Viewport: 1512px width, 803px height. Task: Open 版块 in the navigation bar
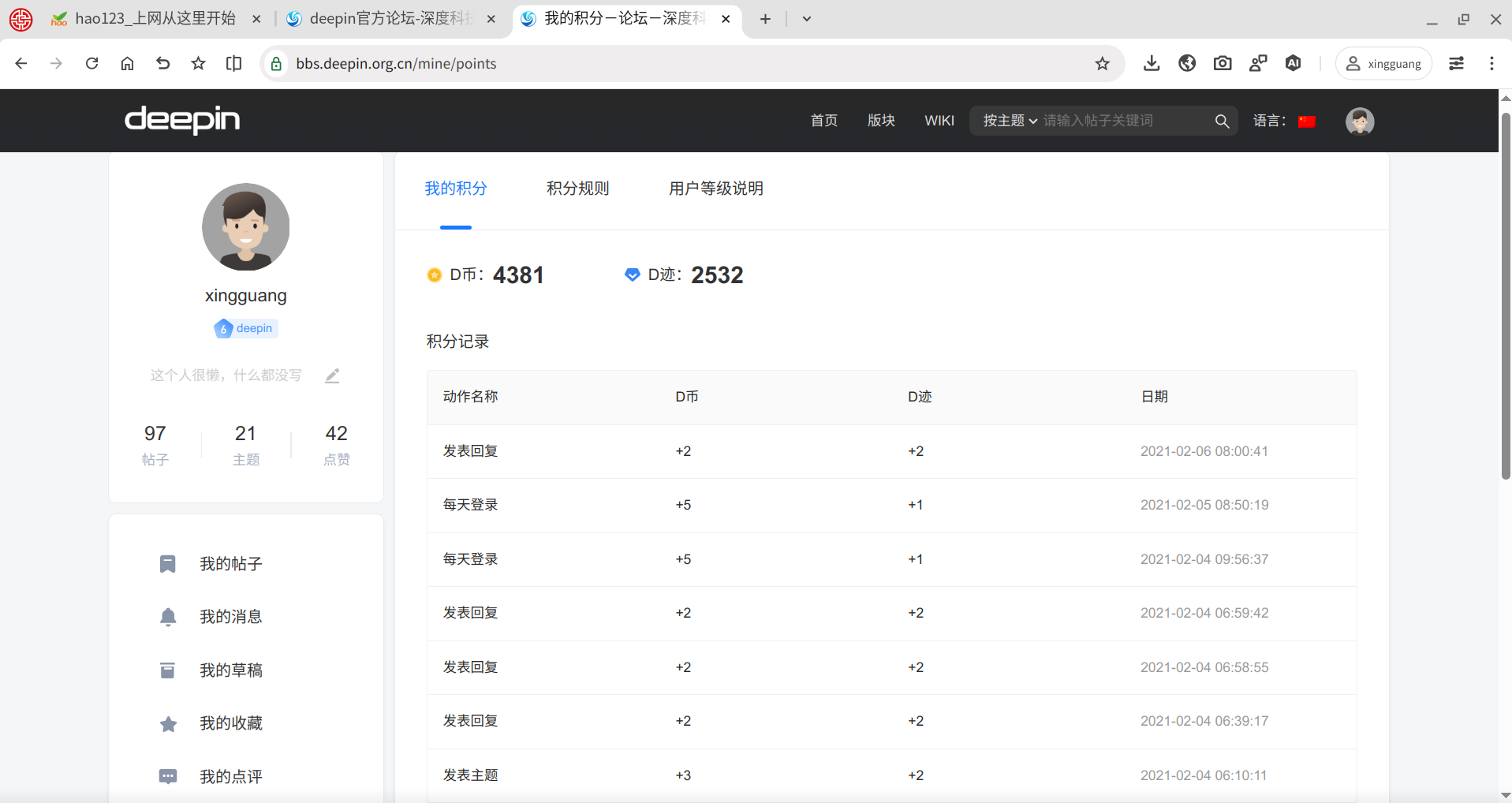[x=881, y=121]
